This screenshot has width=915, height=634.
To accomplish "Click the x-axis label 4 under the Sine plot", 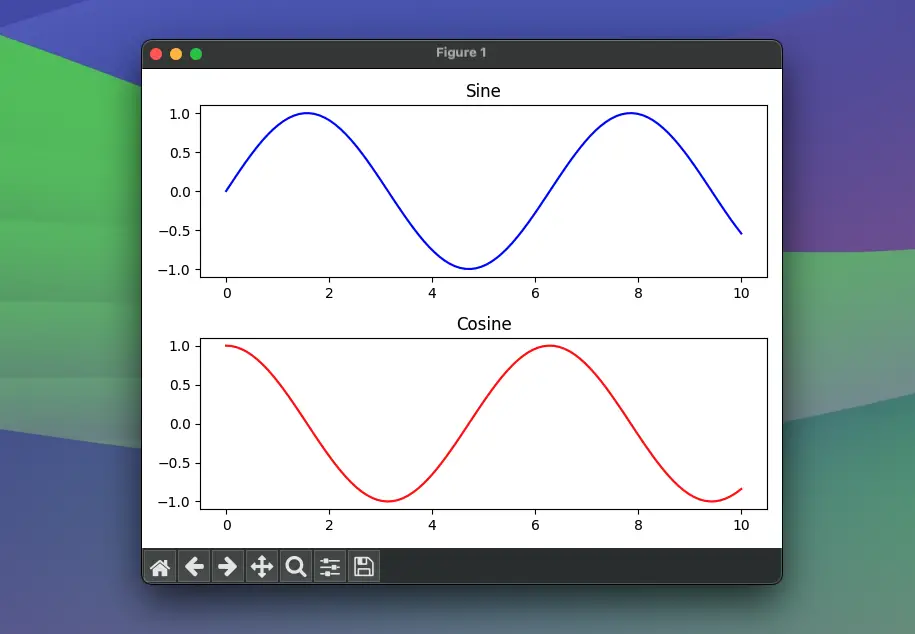I will click(x=432, y=293).
